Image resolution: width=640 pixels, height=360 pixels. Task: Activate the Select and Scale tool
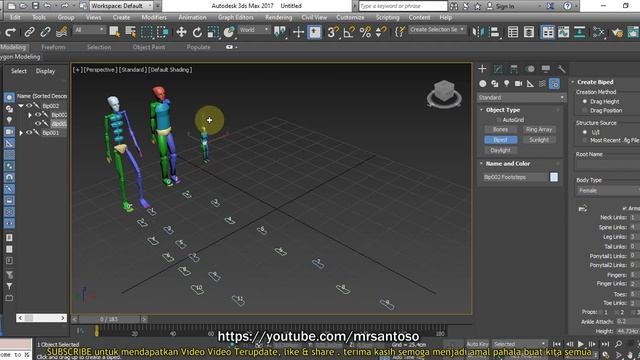(x=213, y=32)
